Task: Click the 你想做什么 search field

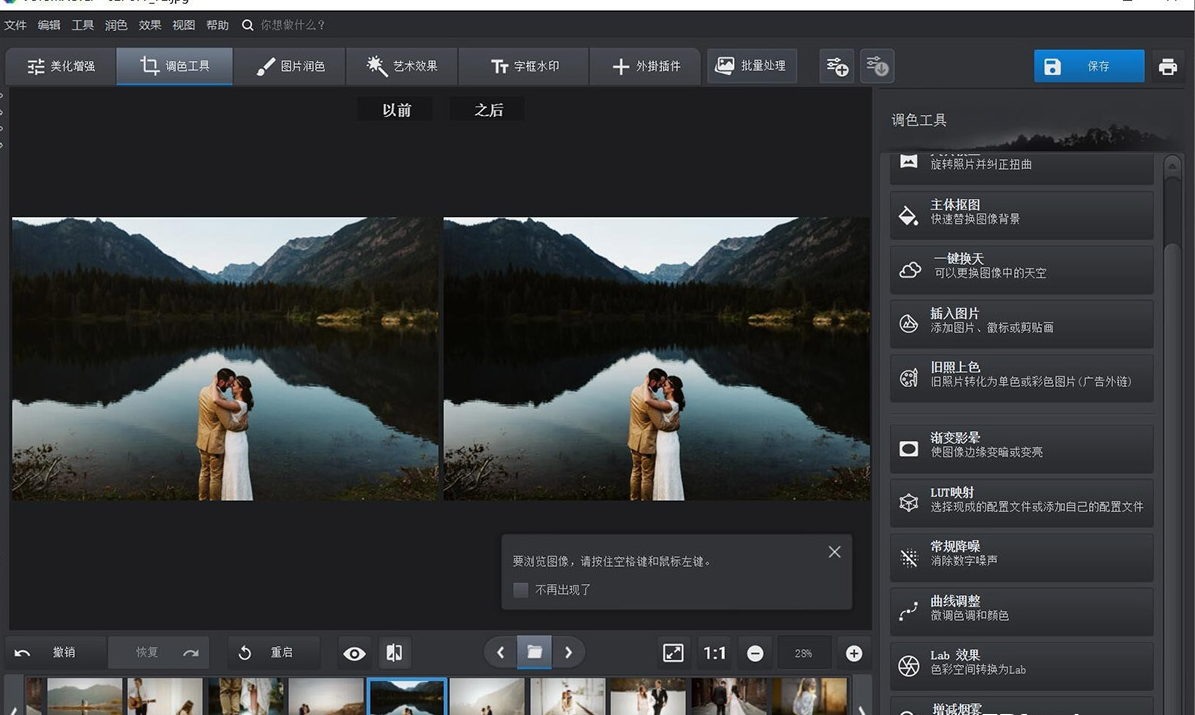Action: pos(293,25)
